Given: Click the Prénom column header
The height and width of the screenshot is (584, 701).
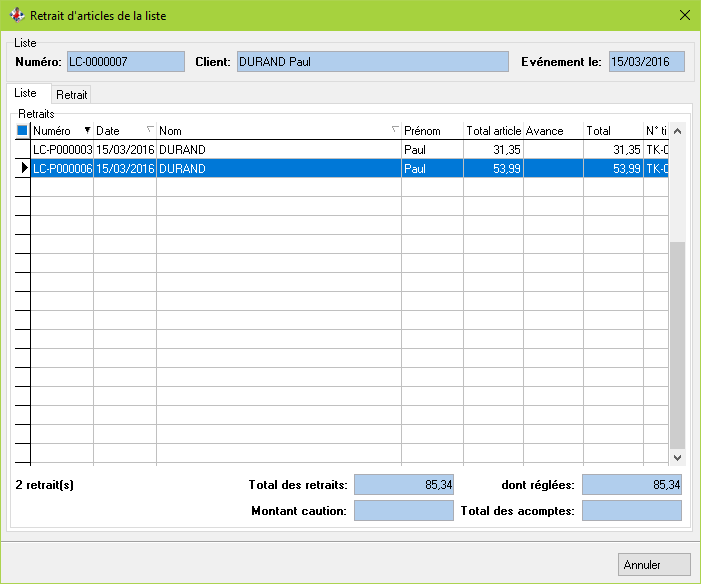Looking at the screenshot, I should pyautogui.click(x=432, y=131).
